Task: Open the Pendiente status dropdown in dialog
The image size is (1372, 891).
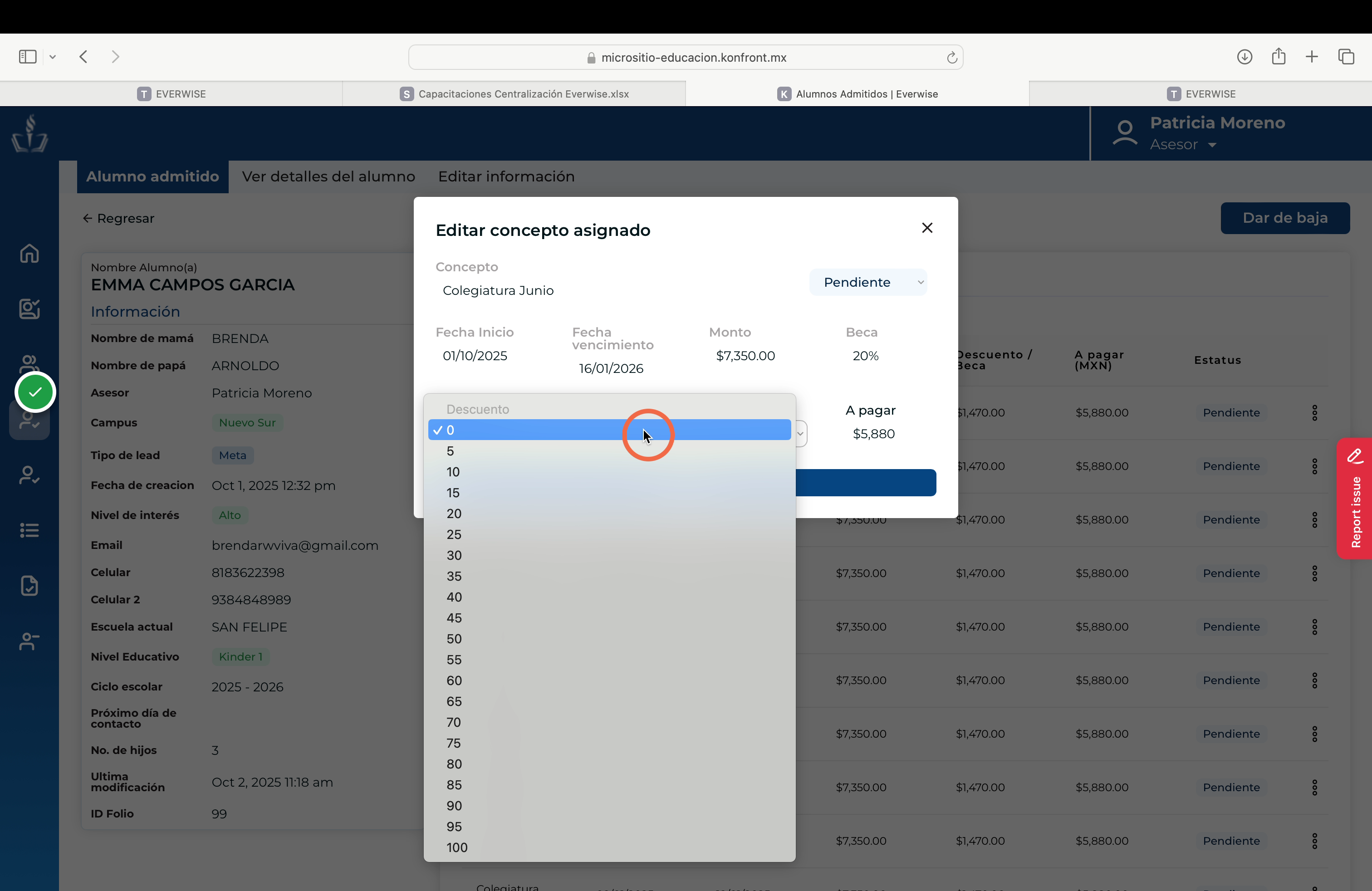Action: click(868, 282)
